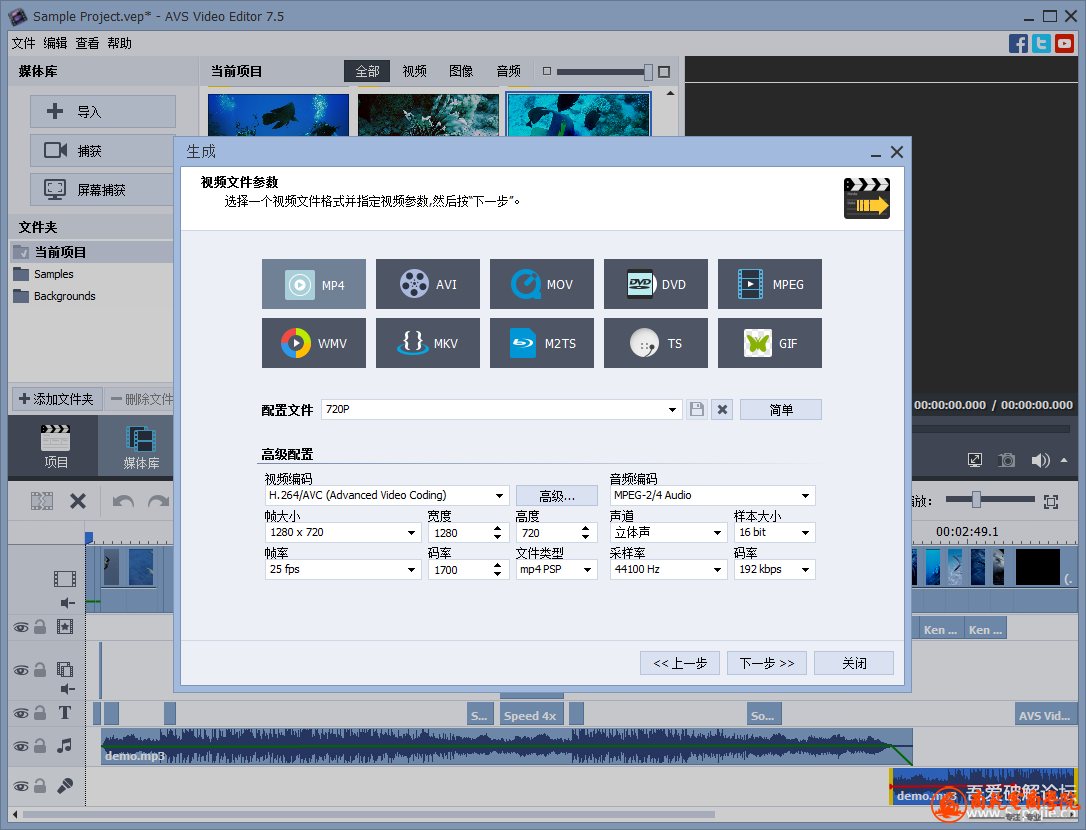The height and width of the screenshot is (830, 1086).
Task: Choose the AVI format icon
Action: click(x=428, y=285)
